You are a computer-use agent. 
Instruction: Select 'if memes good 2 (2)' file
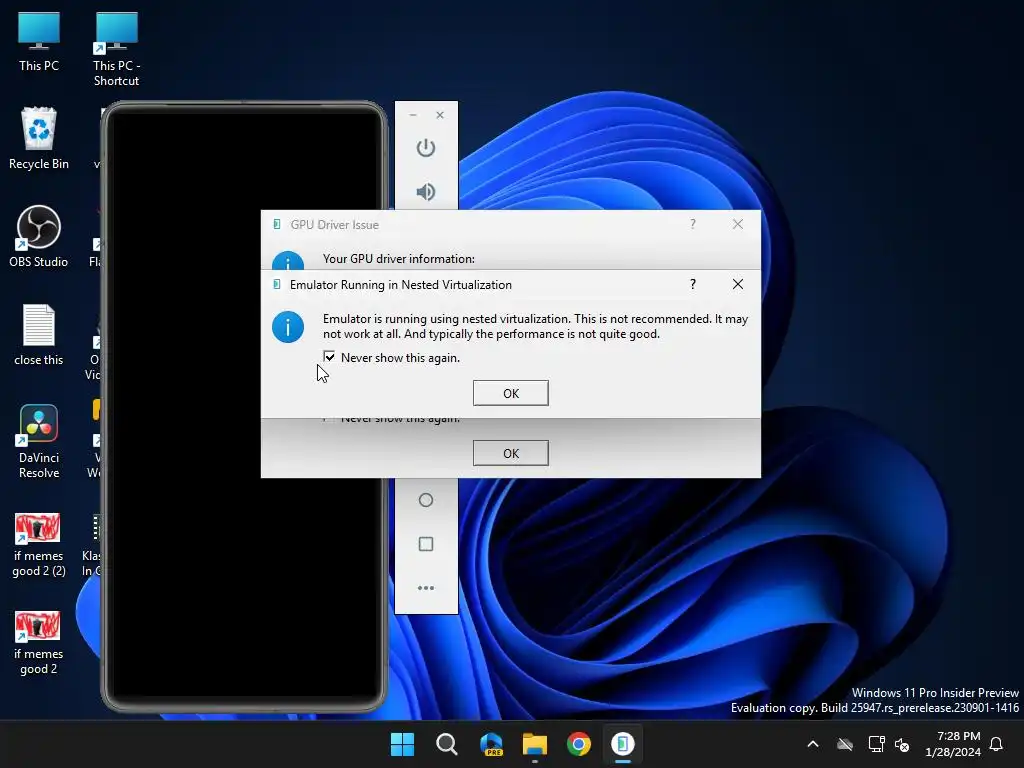[39, 545]
